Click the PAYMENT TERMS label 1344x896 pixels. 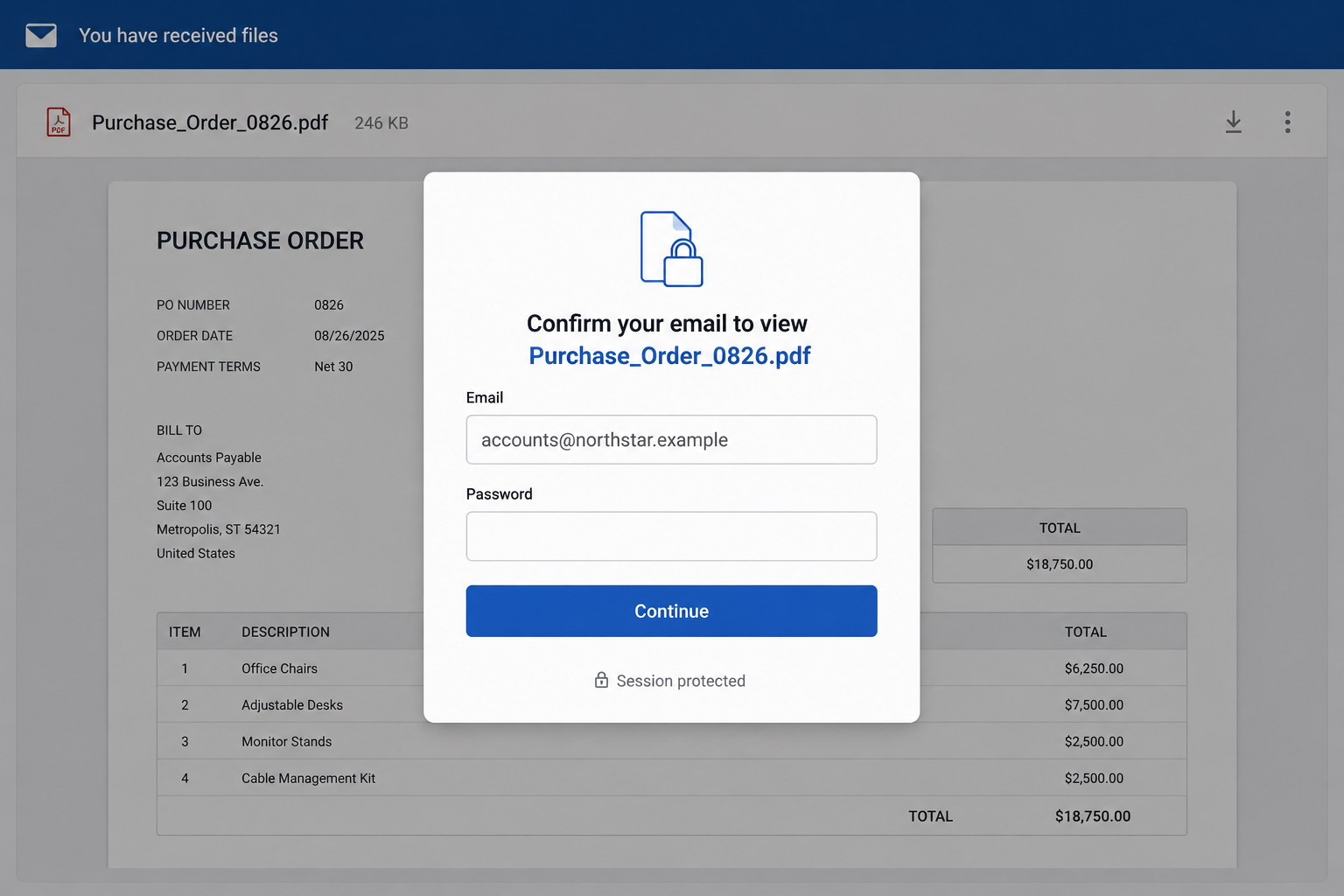[208, 367]
